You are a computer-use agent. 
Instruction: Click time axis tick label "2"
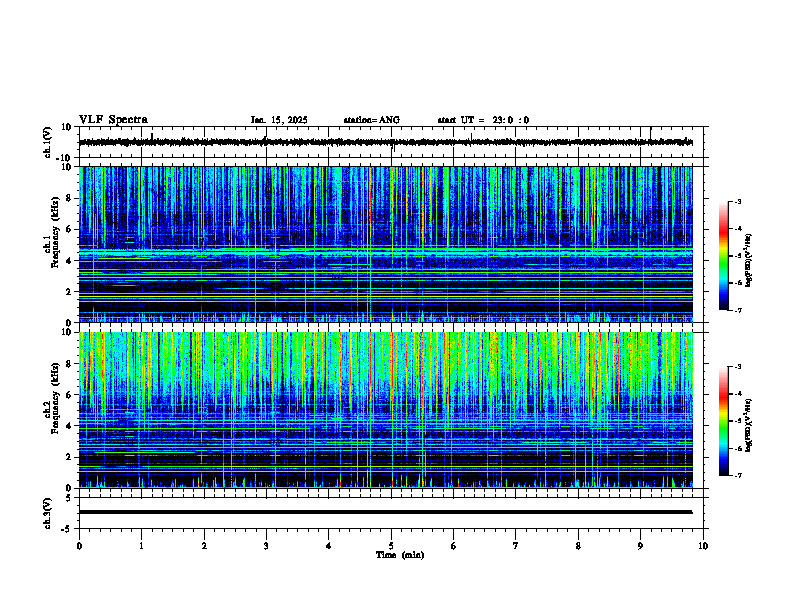pyautogui.click(x=204, y=546)
